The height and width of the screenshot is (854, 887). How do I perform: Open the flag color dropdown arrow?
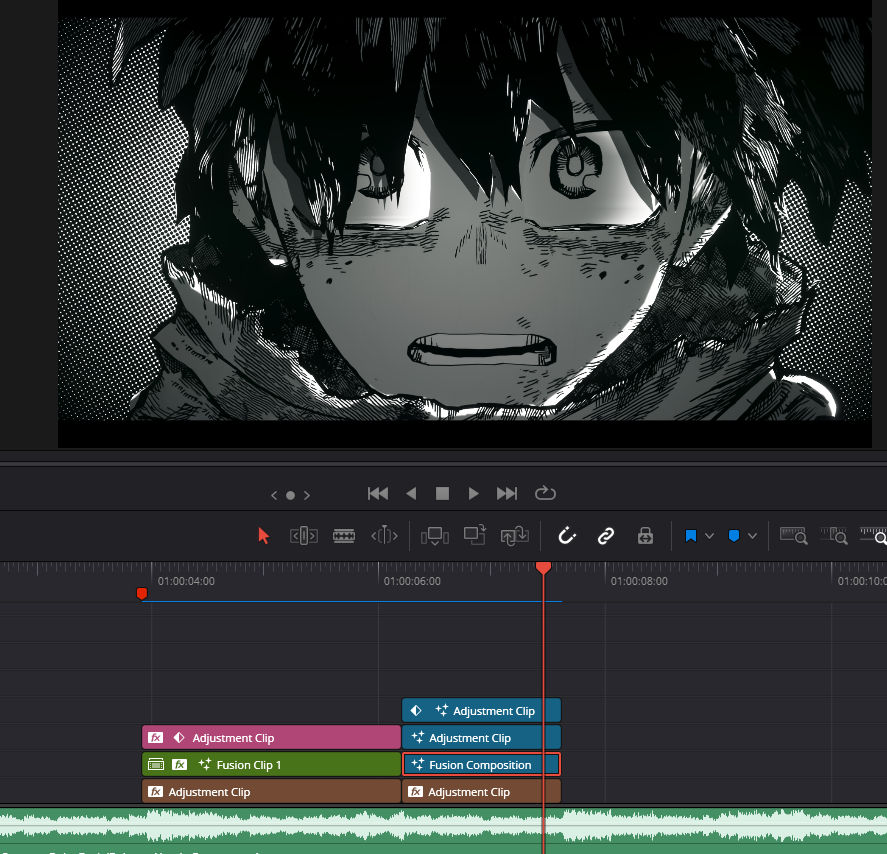[709, 536]
